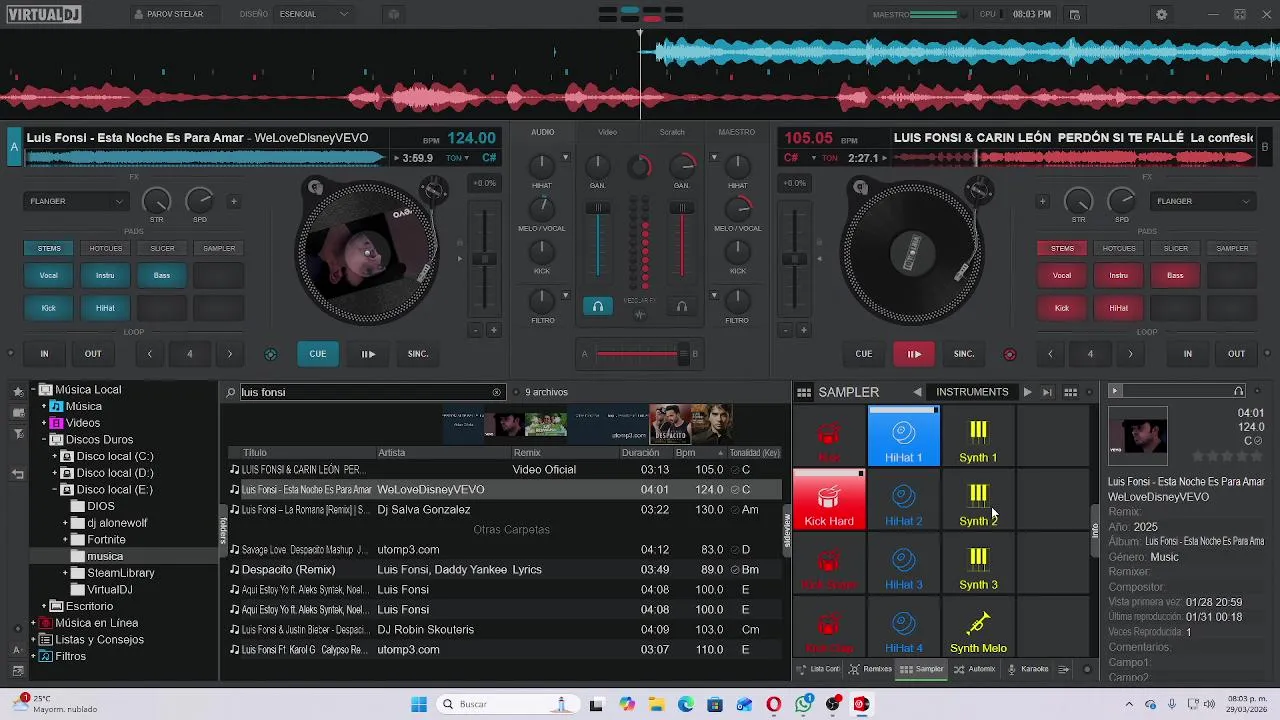Click the filter funnel icon in browser sidebar
The height and width of the screenshot is (720, 1280).
click(17, 434)
